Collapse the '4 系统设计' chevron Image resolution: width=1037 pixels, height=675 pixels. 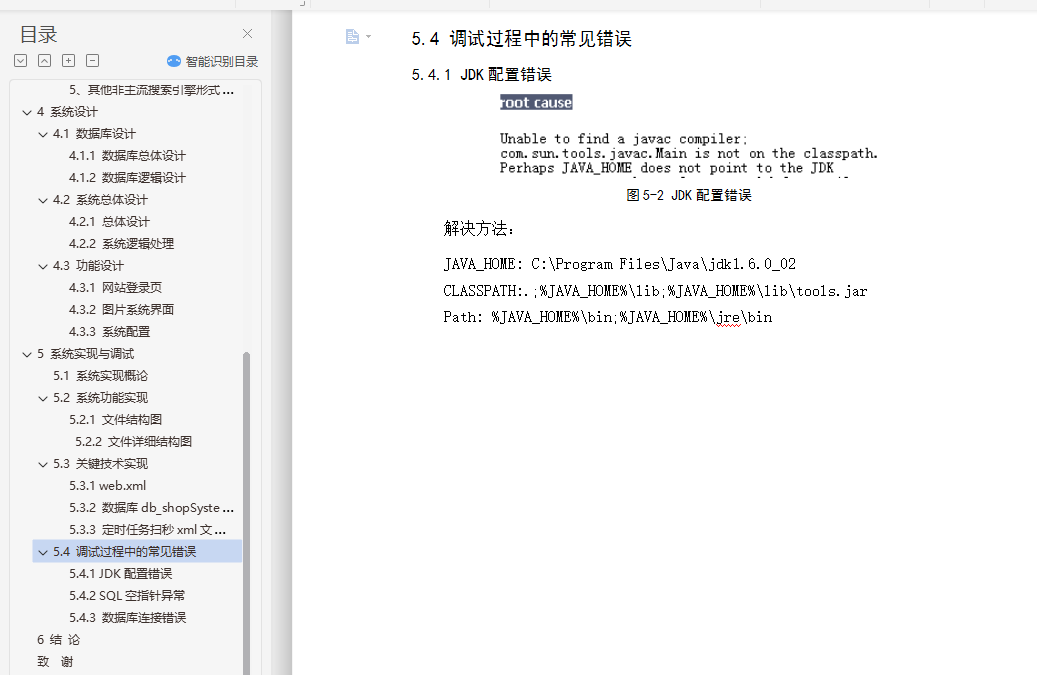point(27,112)
